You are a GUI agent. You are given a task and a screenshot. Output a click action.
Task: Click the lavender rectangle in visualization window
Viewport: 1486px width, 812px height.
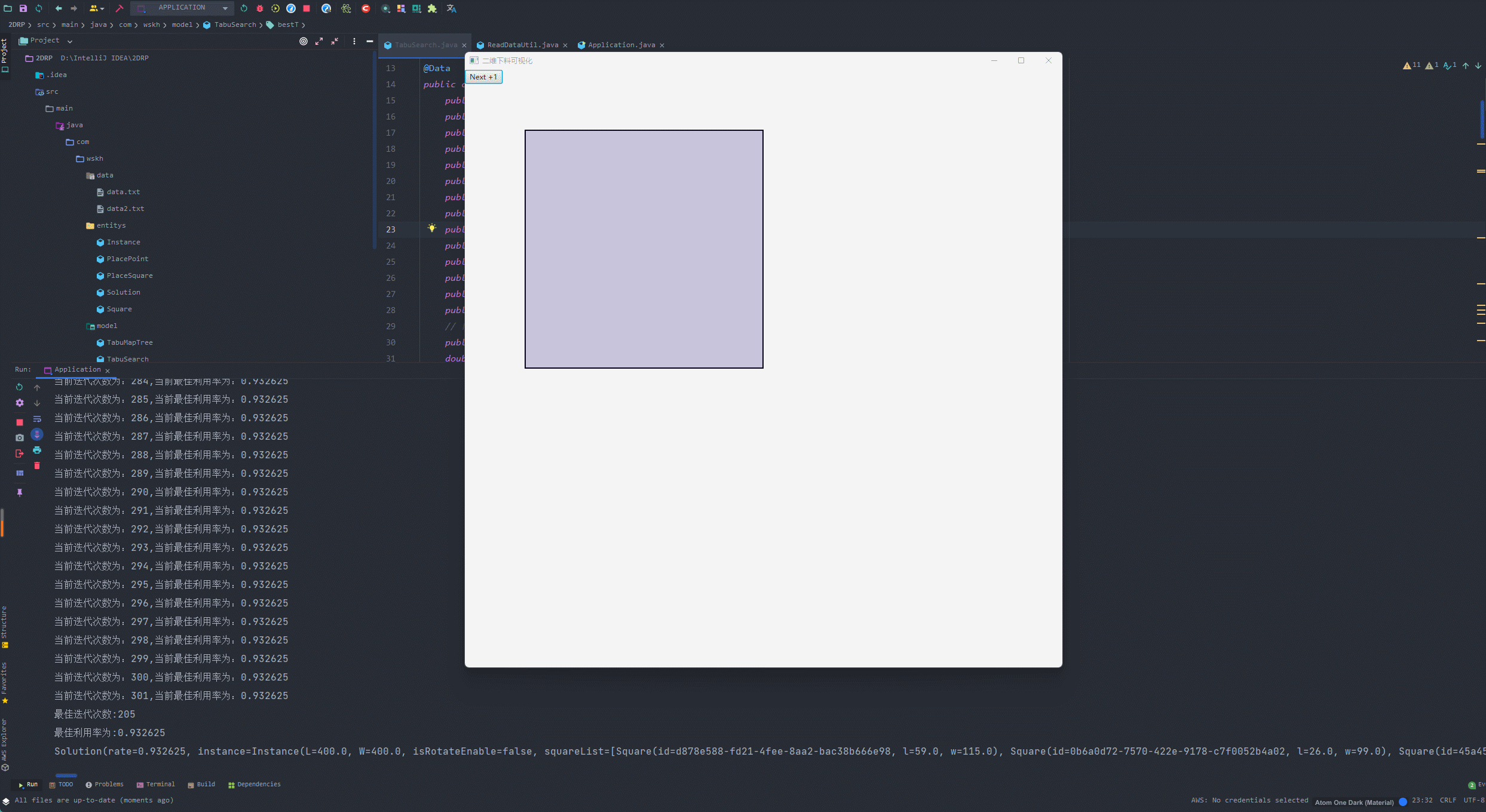[644, 249]
